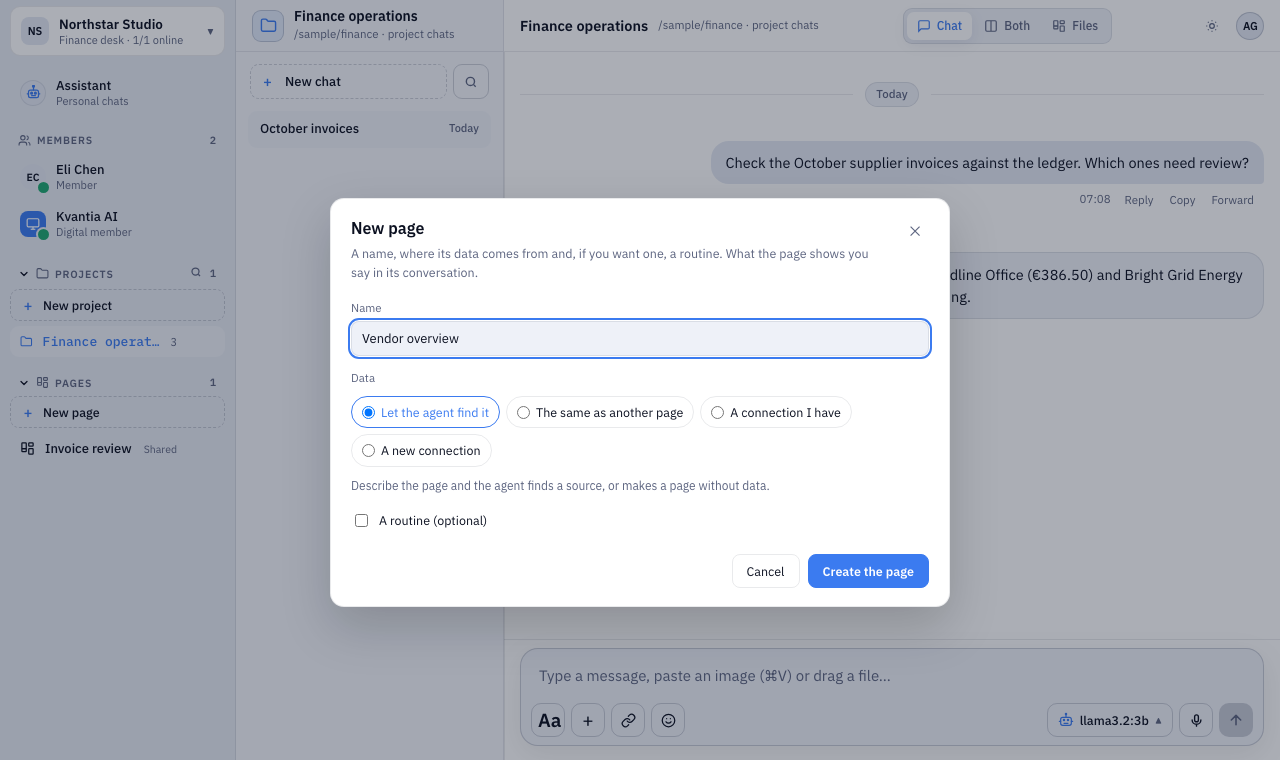Choose 'The same as another page' data option
This screenshot has width=1280, height=760.
(599, 412)
